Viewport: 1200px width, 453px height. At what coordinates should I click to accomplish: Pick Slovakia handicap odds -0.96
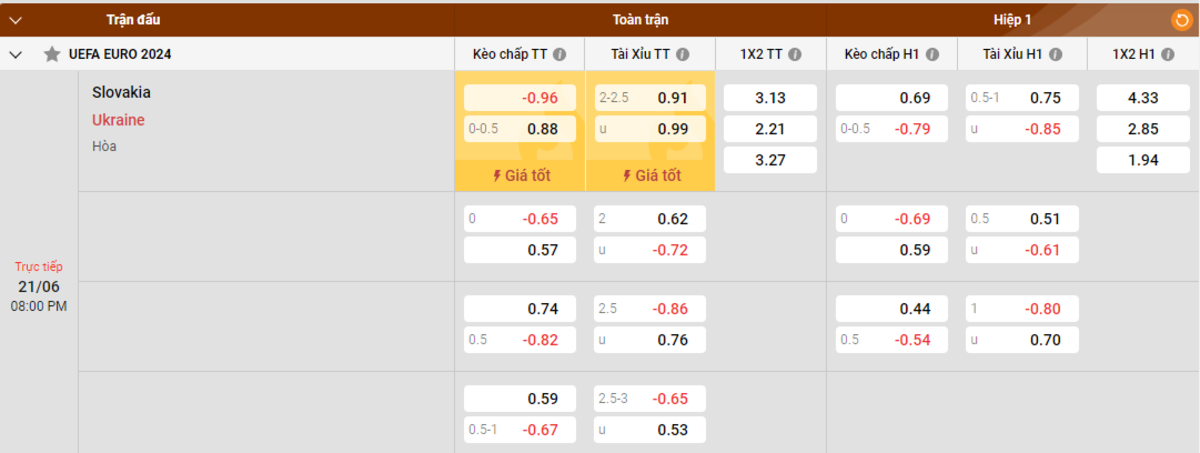(520, 98)
